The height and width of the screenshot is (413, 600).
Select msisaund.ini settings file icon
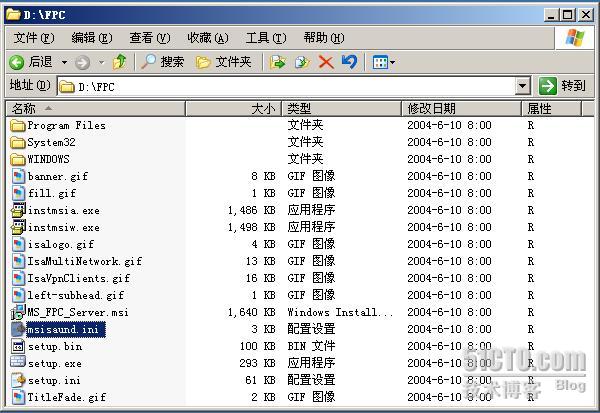pos(18,329)
